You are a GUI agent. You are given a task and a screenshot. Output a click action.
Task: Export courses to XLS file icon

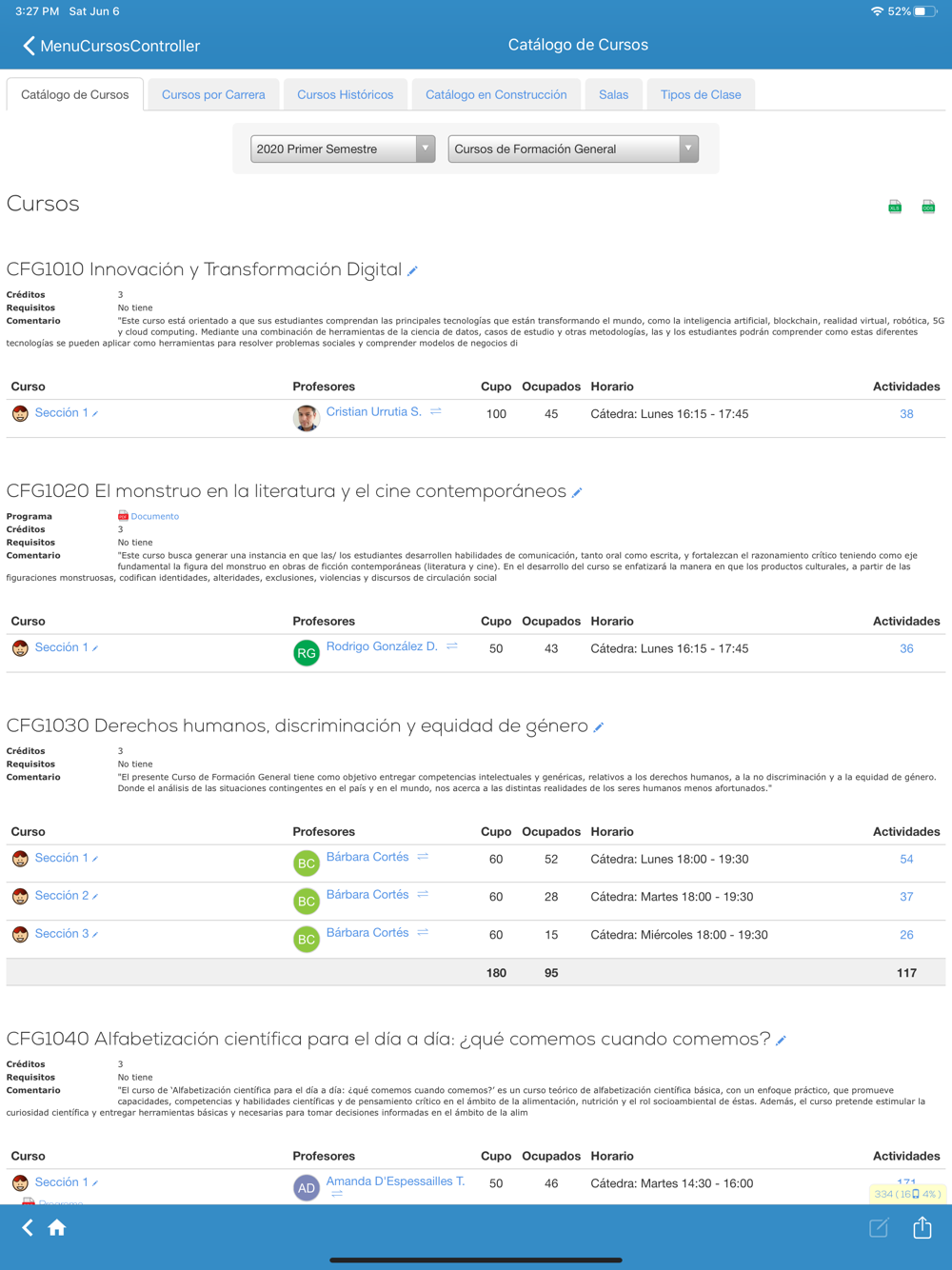[x=895, y=207]
